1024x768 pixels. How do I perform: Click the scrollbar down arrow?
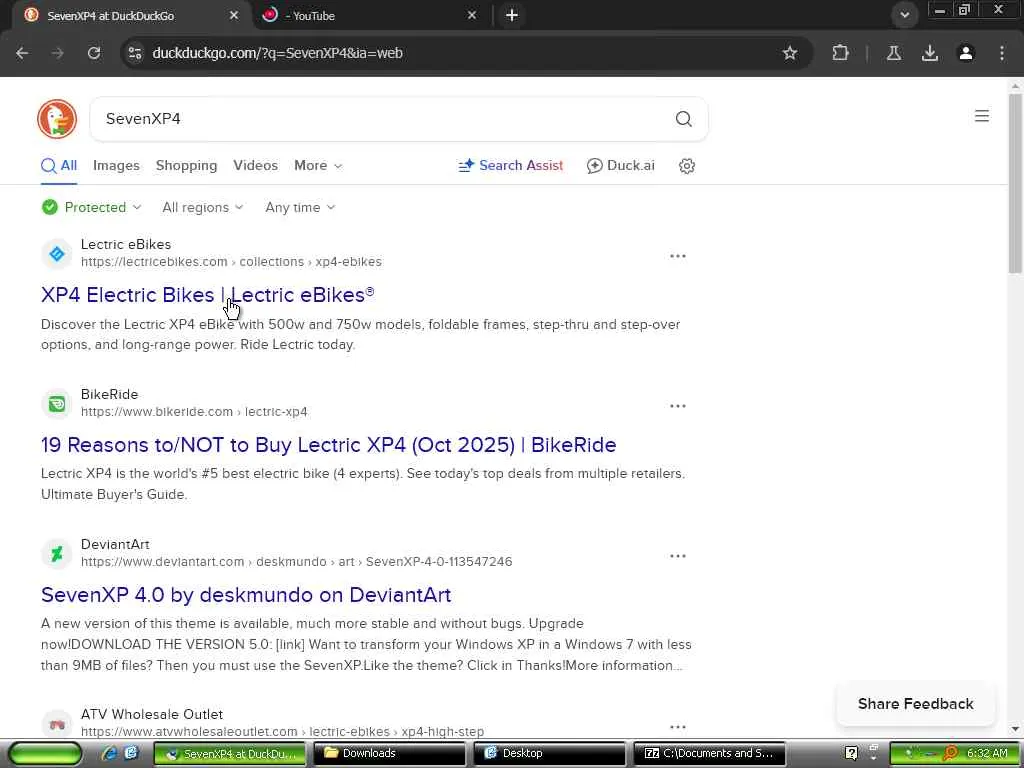tap(1015, 729)
